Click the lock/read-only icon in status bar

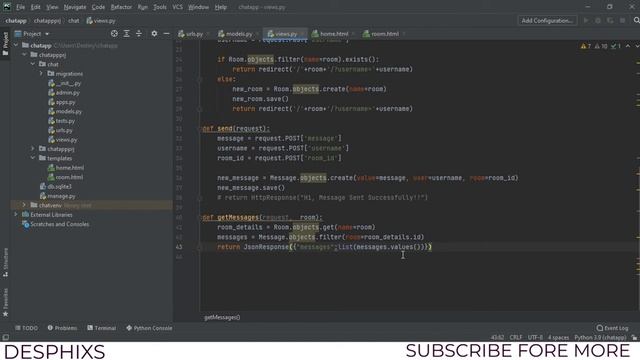click(634, 338)
